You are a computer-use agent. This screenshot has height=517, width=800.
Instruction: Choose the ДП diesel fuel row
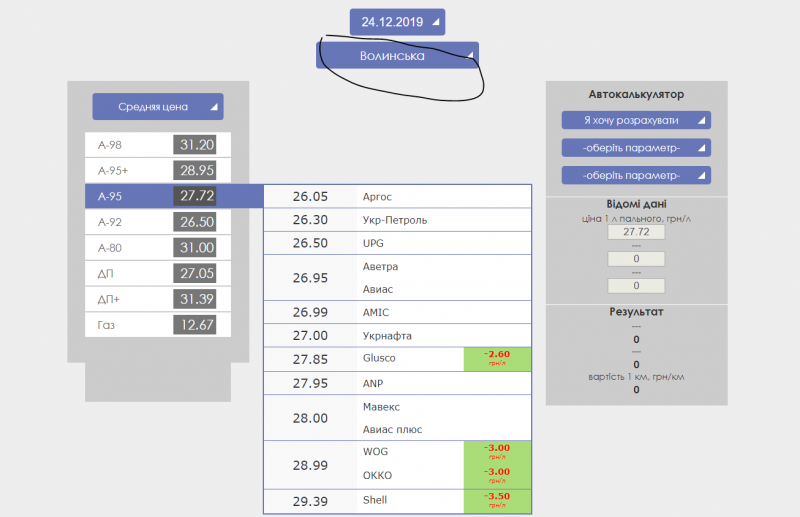(x=157, y=273)
